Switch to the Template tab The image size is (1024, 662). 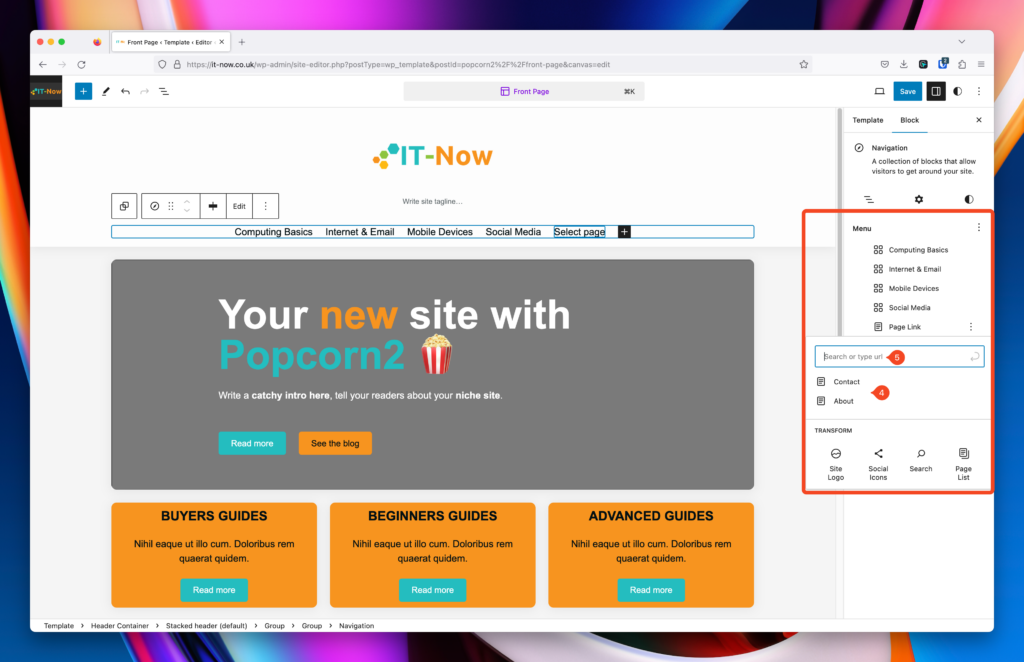[x=867, y=120]
